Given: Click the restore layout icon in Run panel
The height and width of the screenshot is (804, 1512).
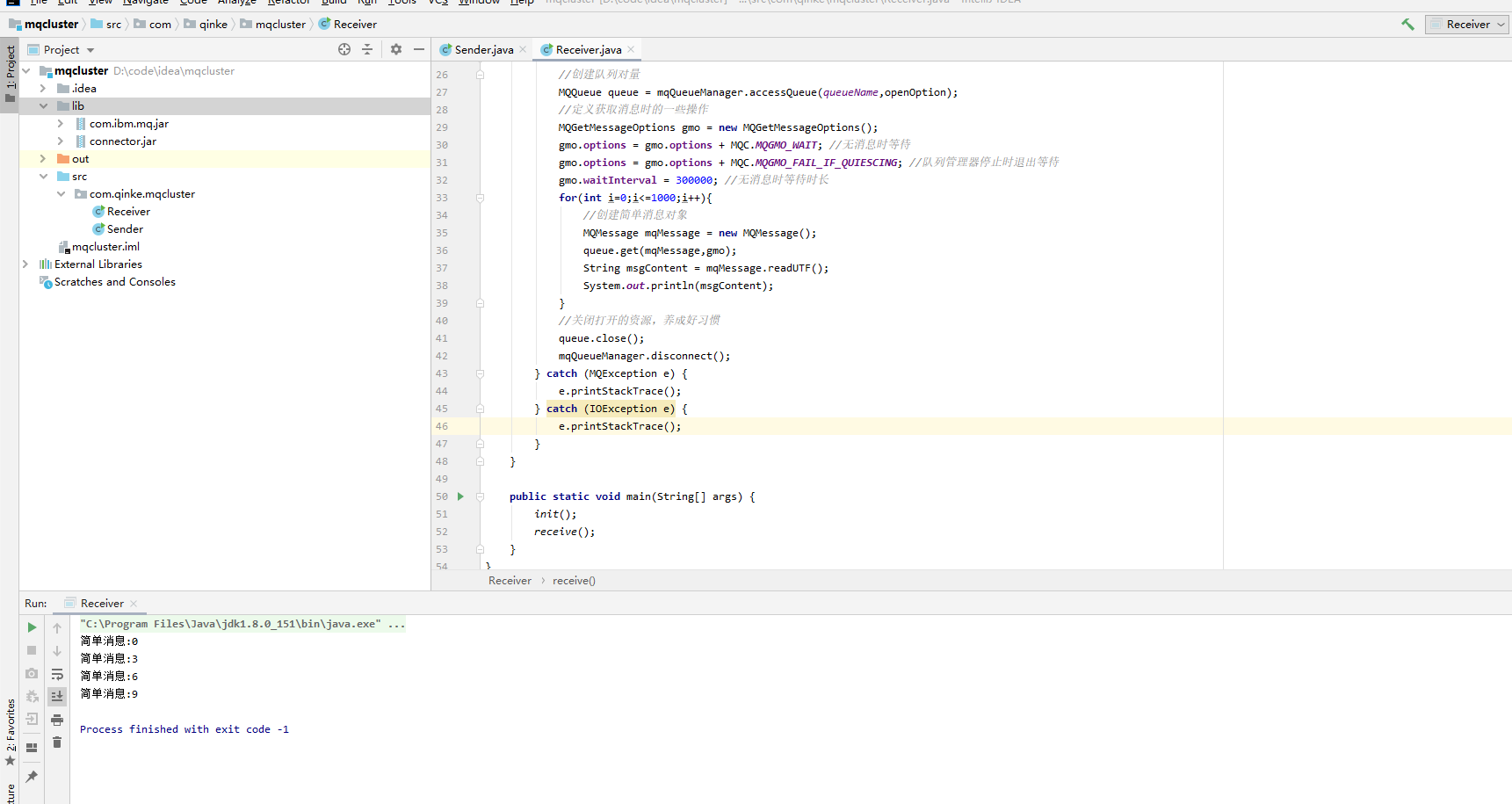Looking at the screenshot, I should pyautogui.click(x=32, y=748).
